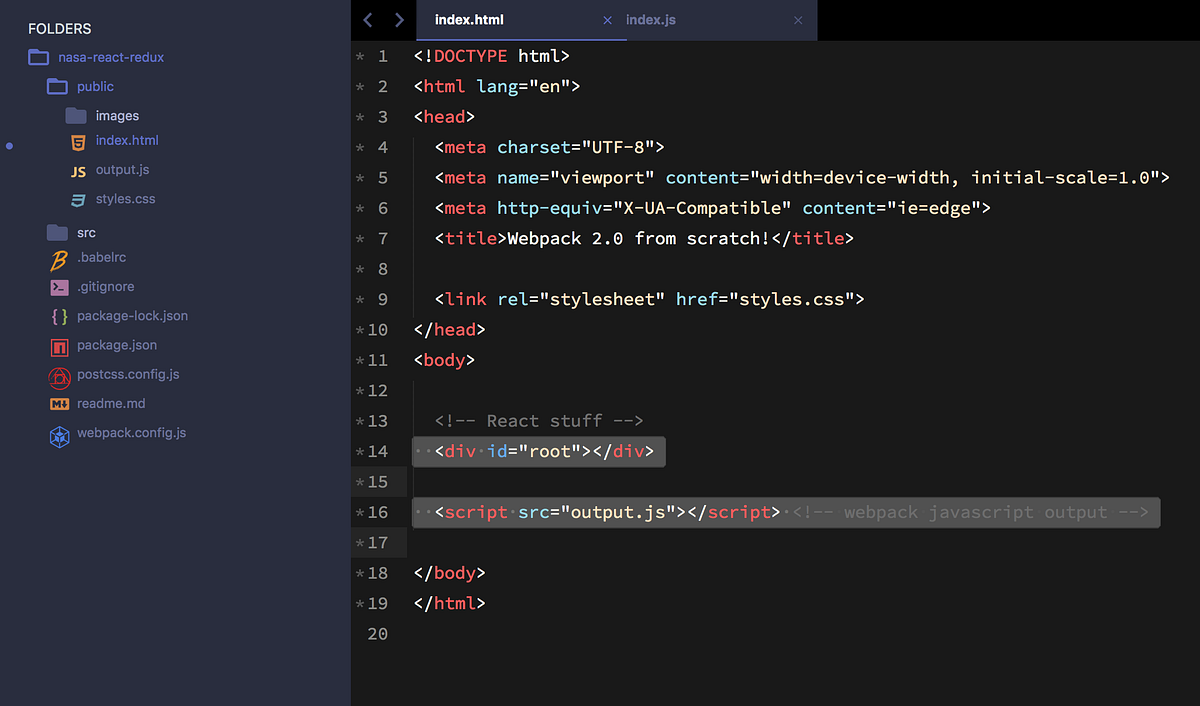The height and width of the screenshot is (706, 1200).
Task: Click the FOLDERS sidebar heading
Action: 60,29
